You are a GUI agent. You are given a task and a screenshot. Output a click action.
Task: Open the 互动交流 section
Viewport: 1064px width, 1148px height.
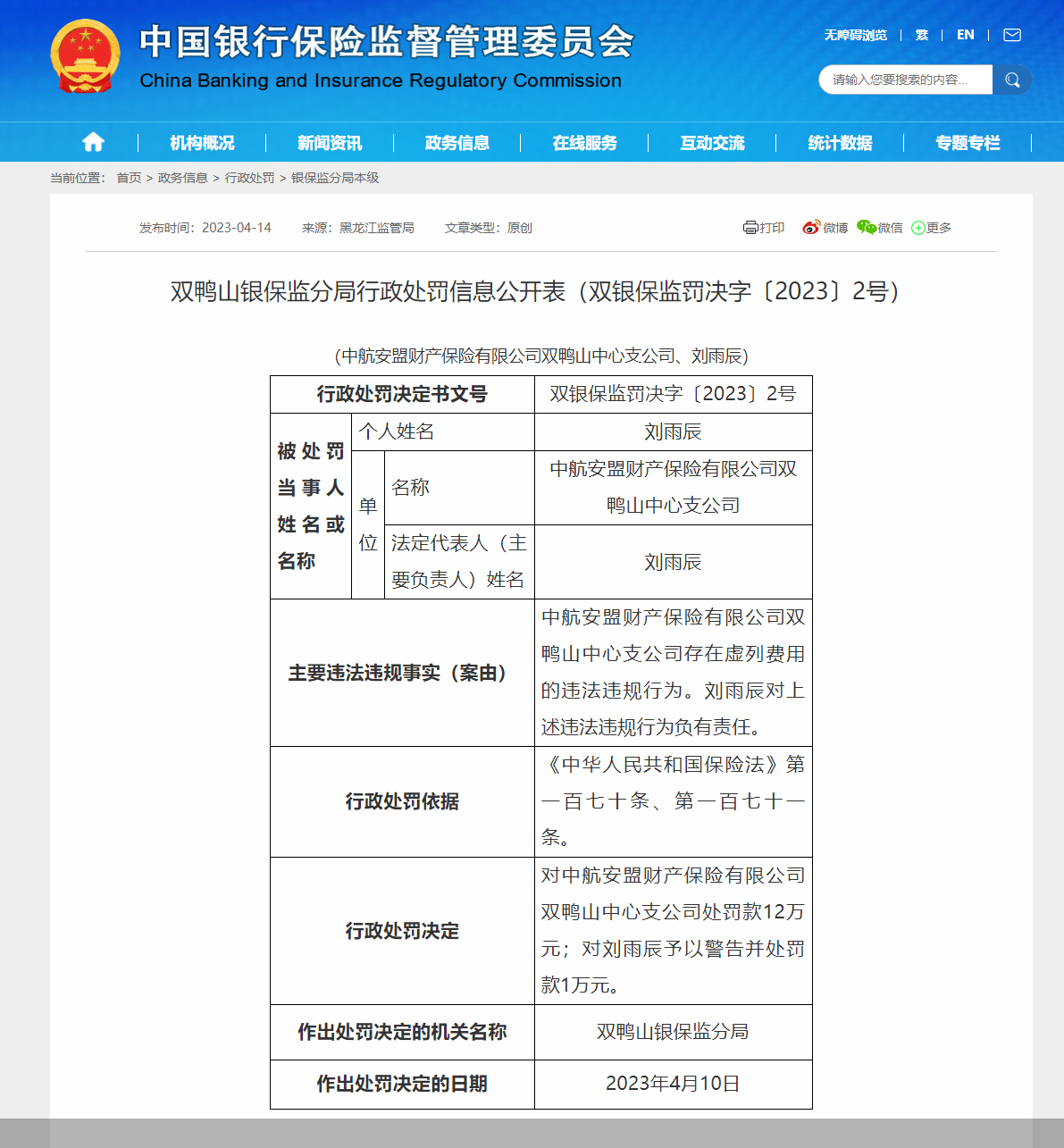tap(710, 142)
